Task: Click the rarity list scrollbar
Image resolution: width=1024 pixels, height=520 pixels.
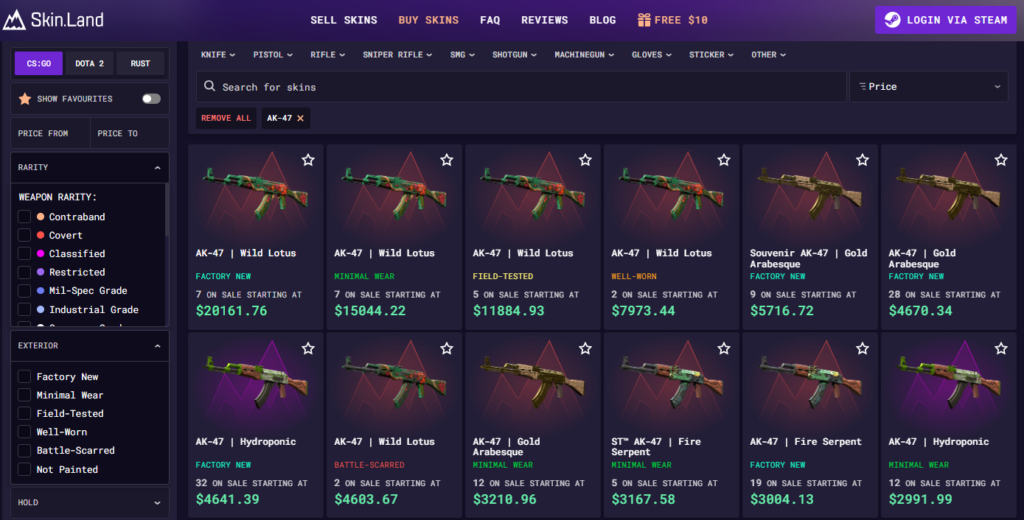Action: point(167,210)
